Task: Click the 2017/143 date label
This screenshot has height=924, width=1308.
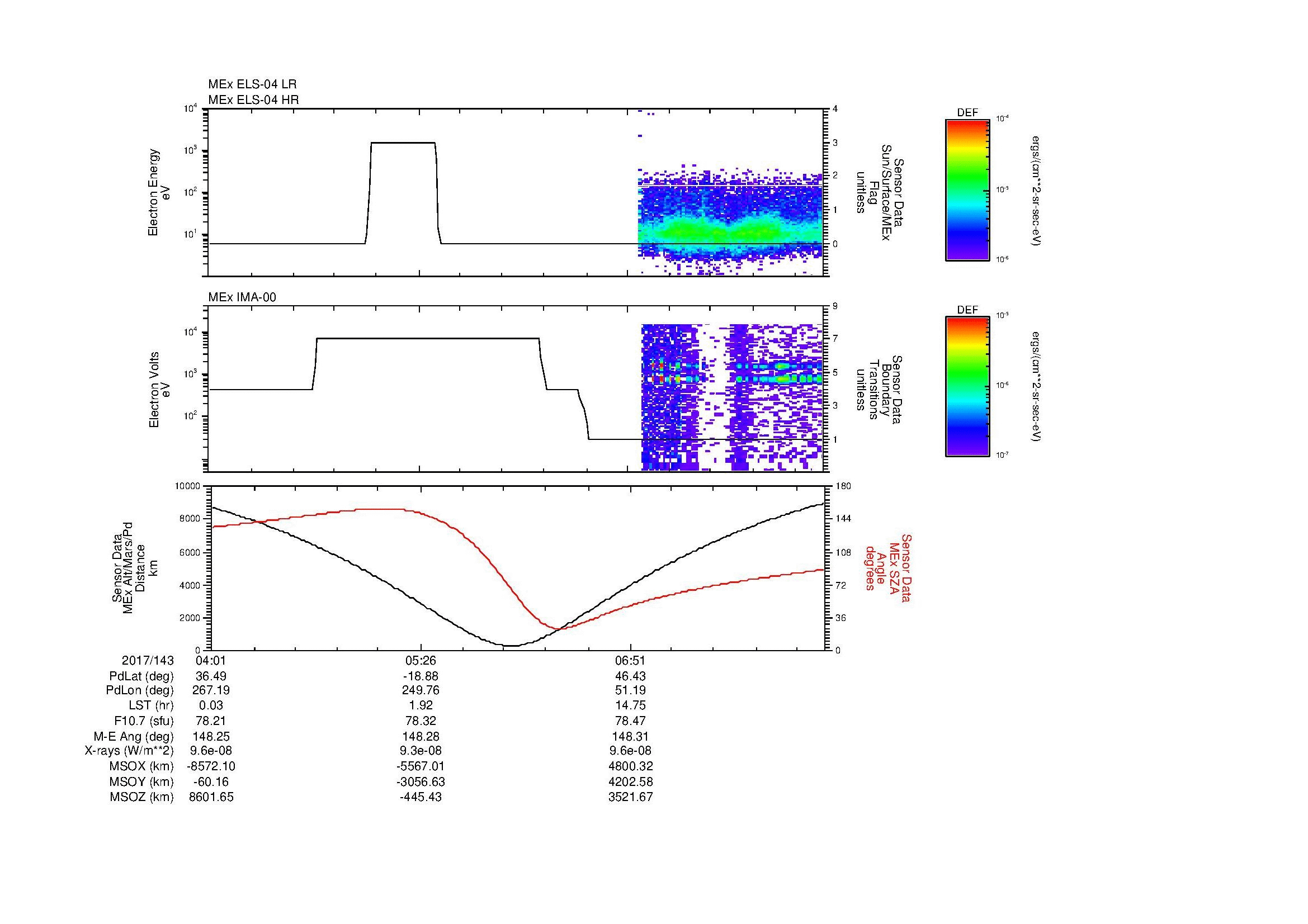Action: 148,660
